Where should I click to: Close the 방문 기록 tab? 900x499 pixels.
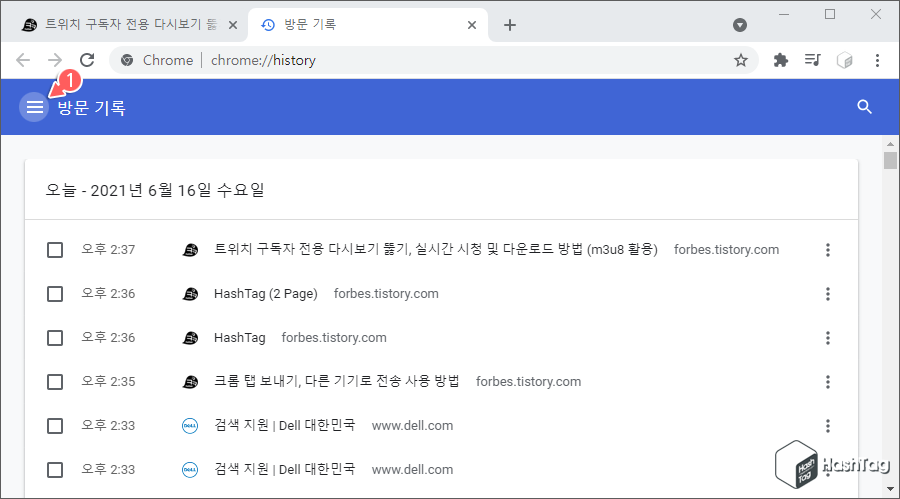(472, 25)
